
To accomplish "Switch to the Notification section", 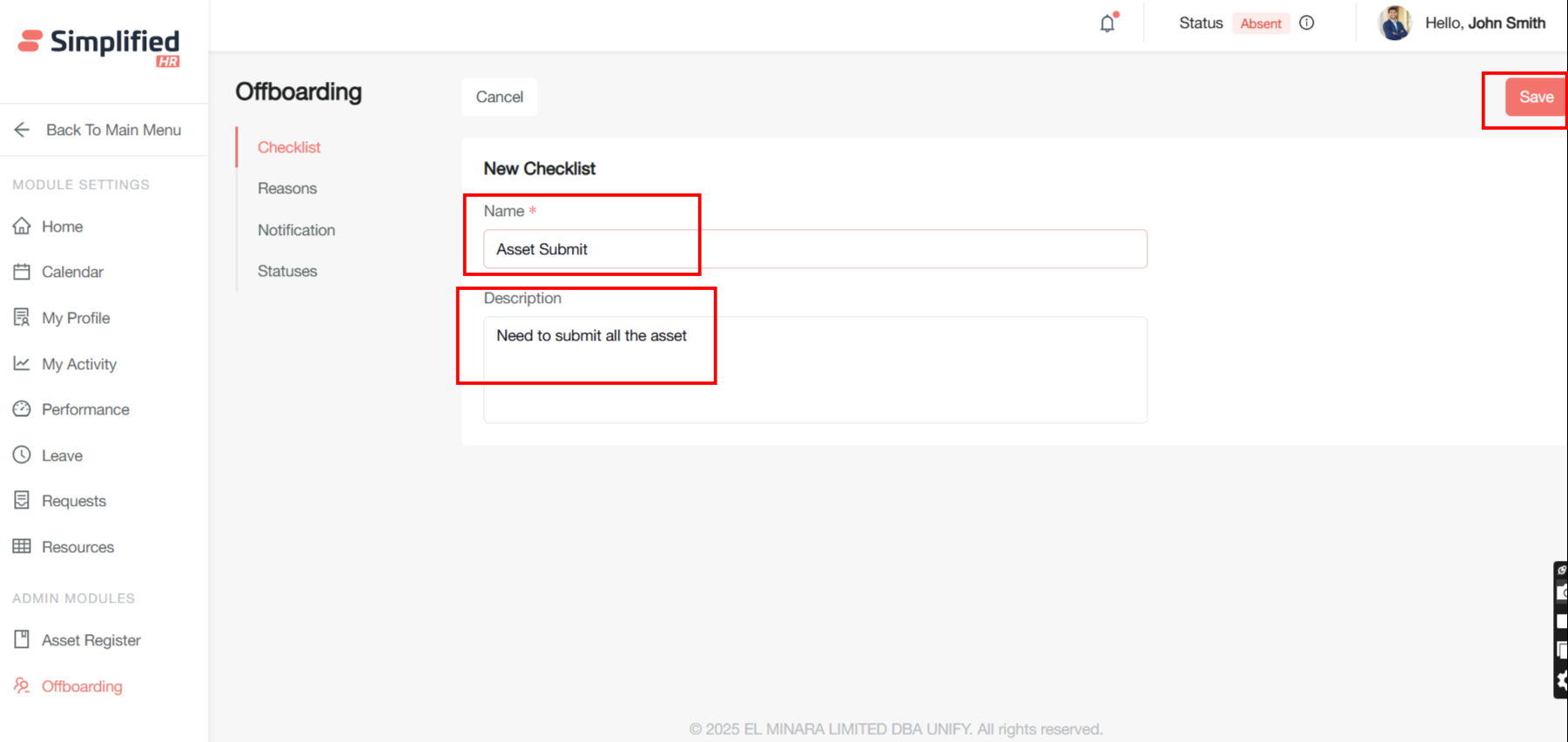I will click(x=296, y=230).
